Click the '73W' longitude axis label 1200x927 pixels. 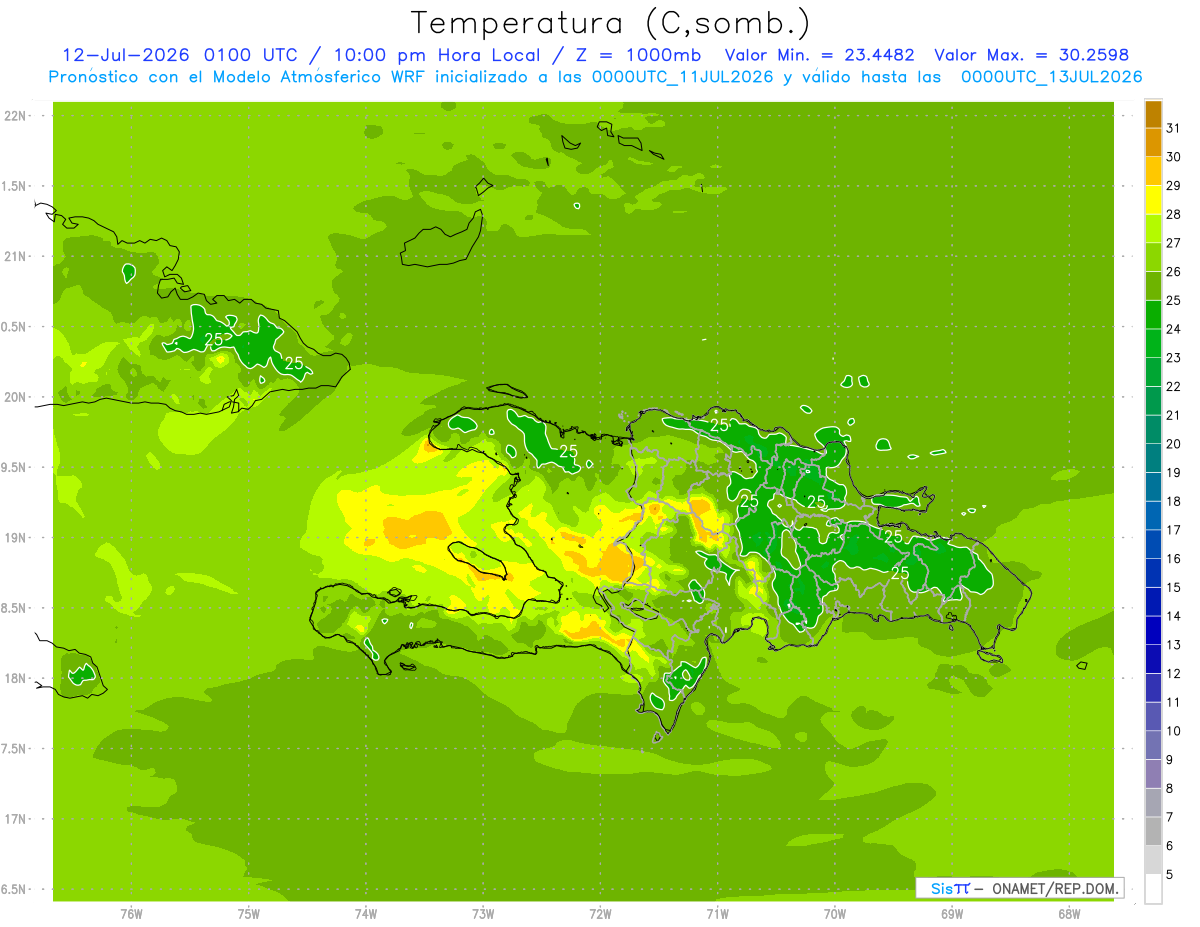click(483, 913)
